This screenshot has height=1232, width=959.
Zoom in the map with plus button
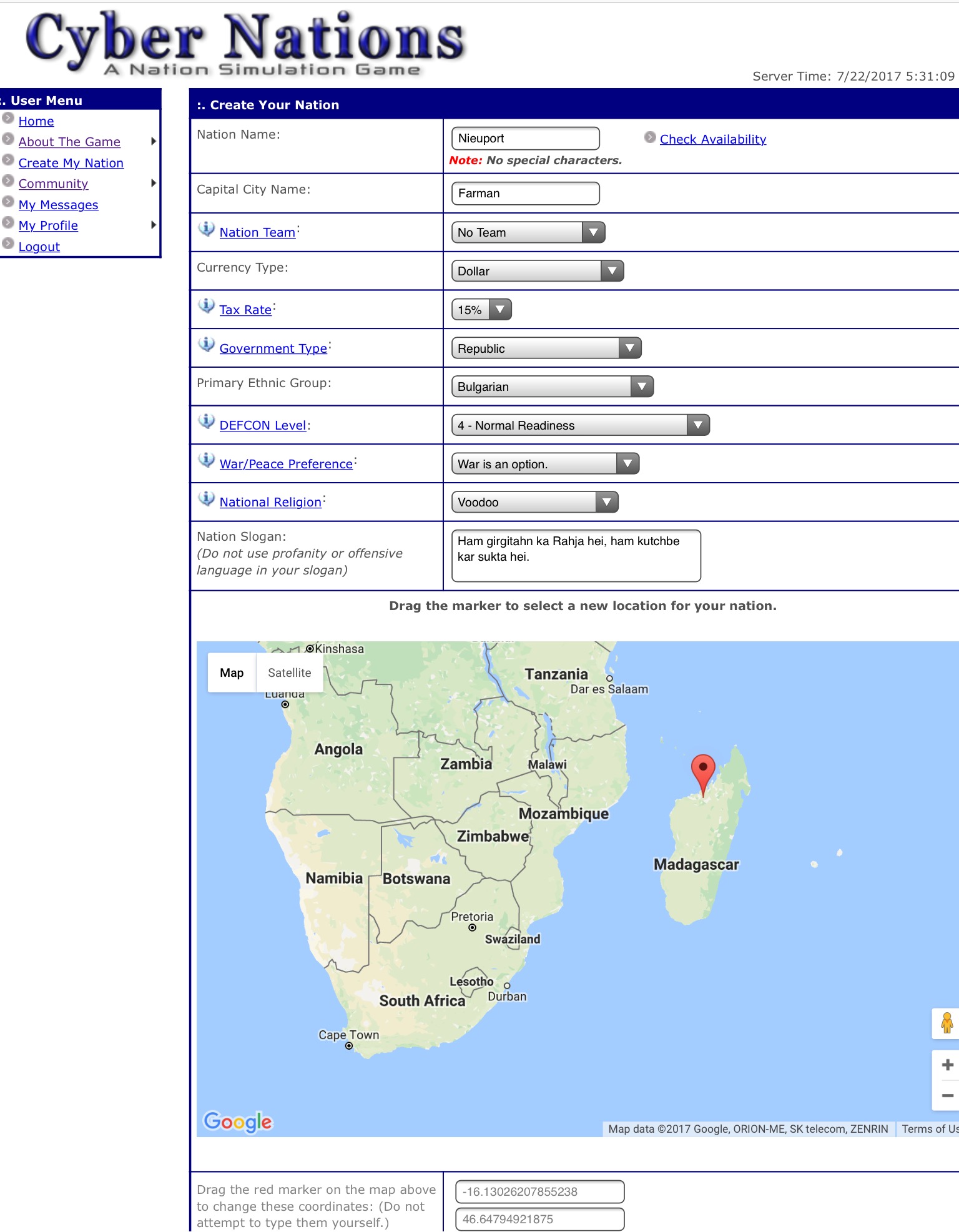(947, 1065)
